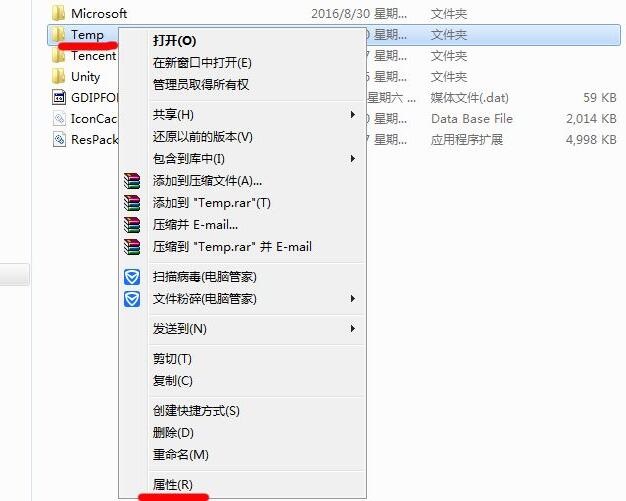Select the GDIPFONTCACHE dat file icon
Viewport: 626px width, 501px height.
point(59,97)
